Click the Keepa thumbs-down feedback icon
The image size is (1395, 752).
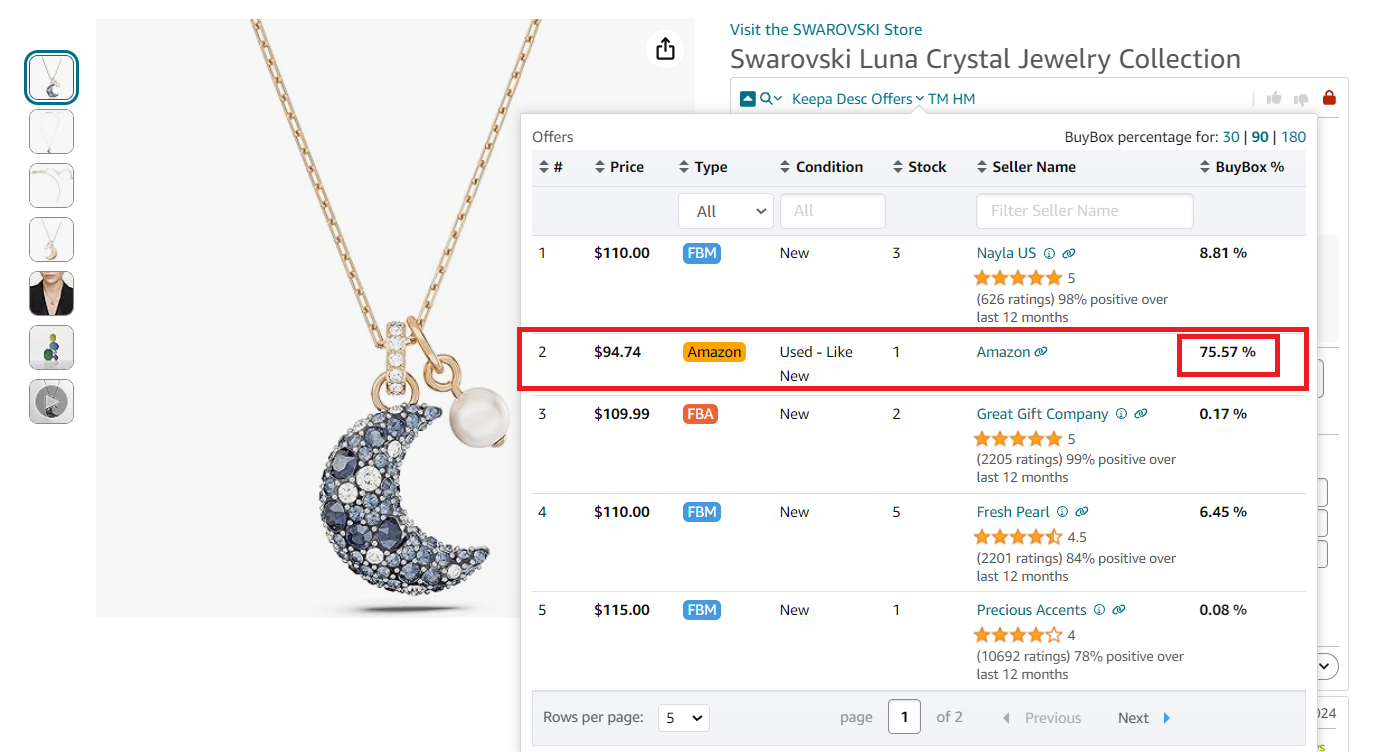coord(1302,98)
